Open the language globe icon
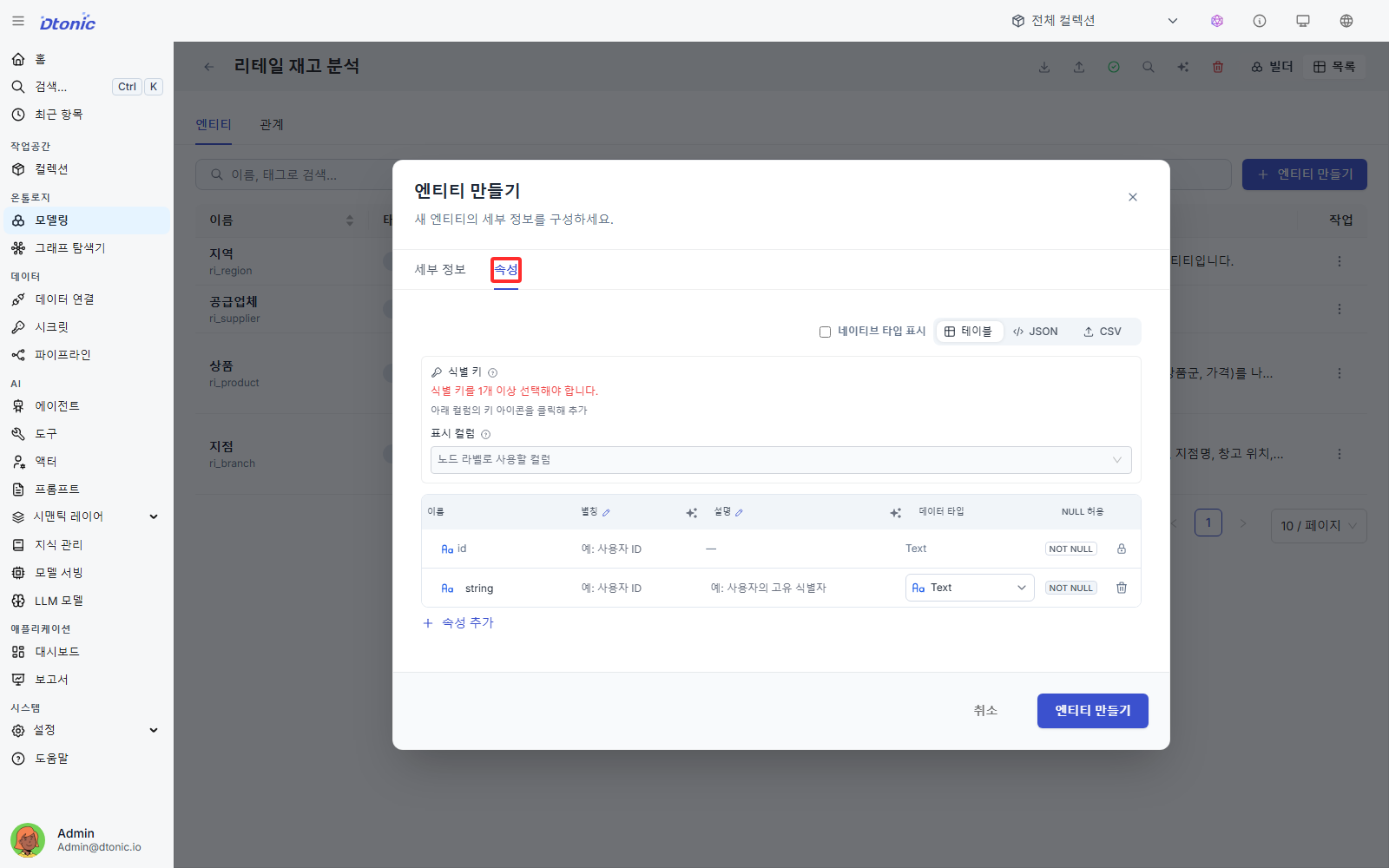 1346,21
